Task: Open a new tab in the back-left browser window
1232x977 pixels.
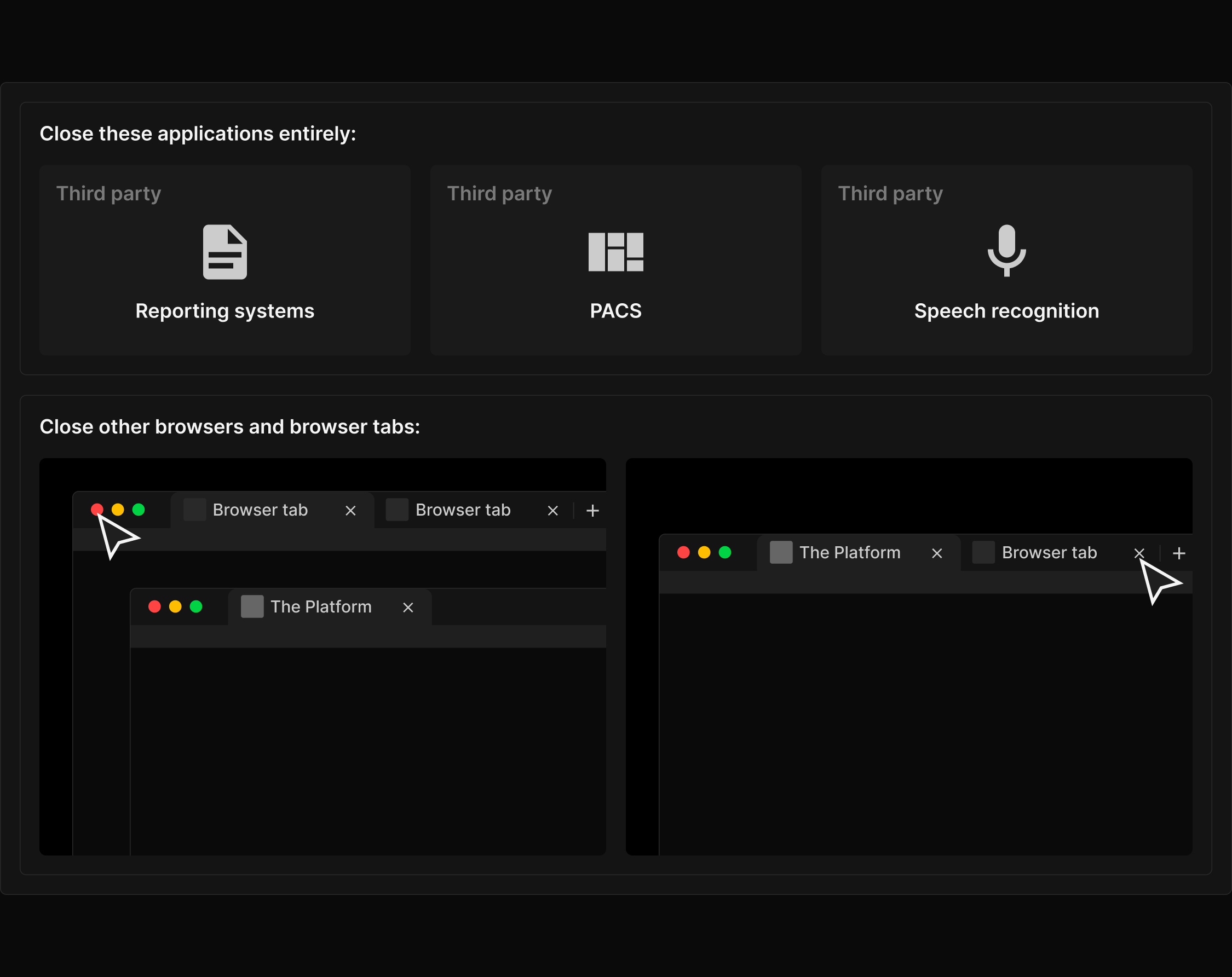Action: [x=592, y=511]
